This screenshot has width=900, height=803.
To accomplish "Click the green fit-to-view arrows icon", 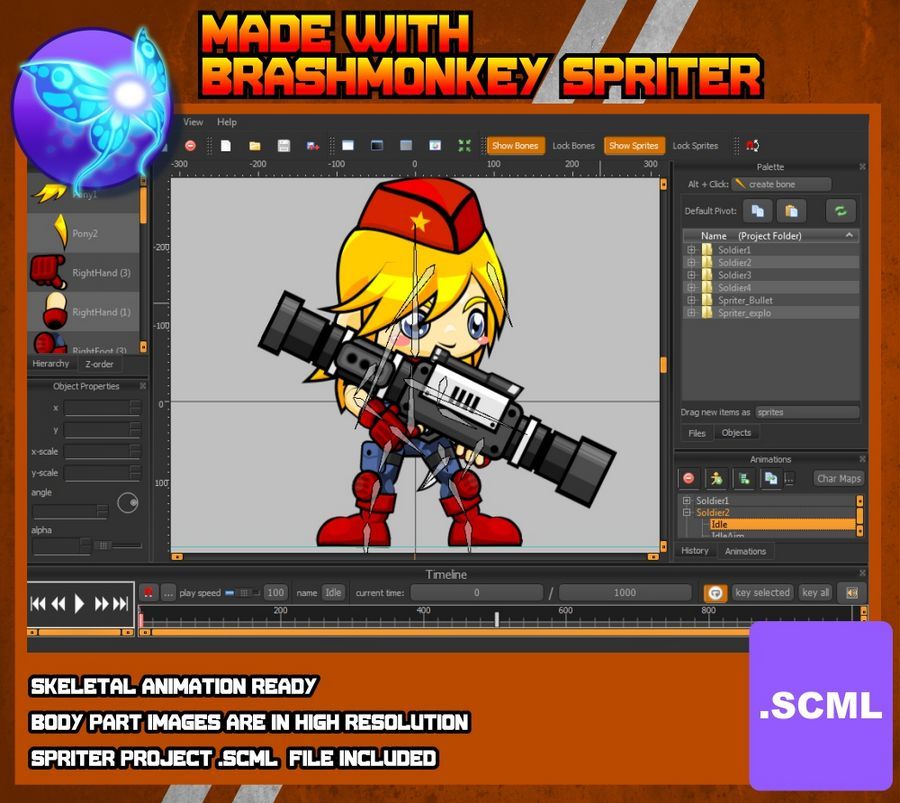I will 464,146.
